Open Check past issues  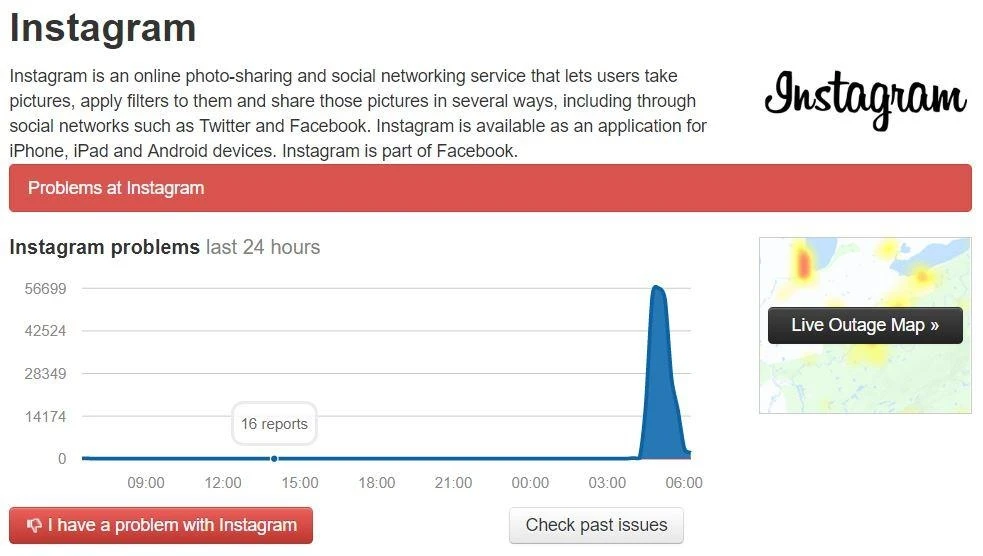click(596, 525)
